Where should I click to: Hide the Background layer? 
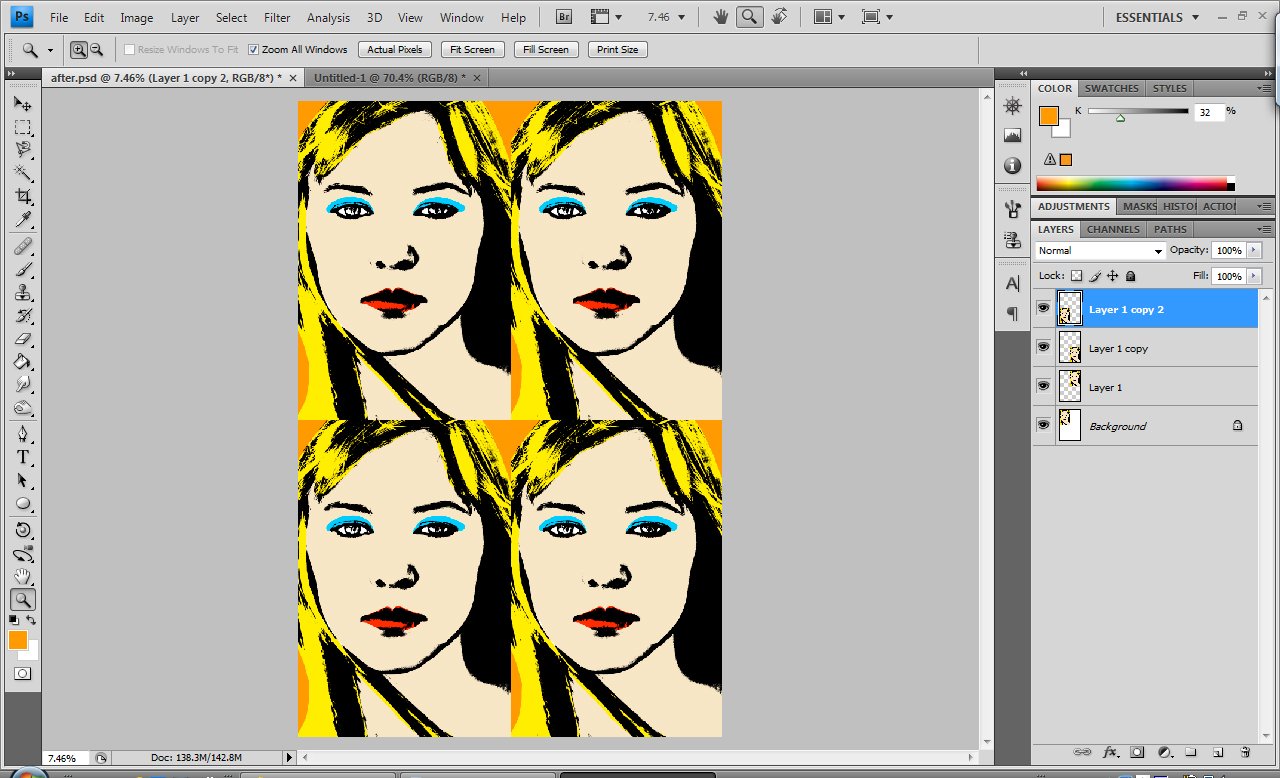[x=1043, y=425]
